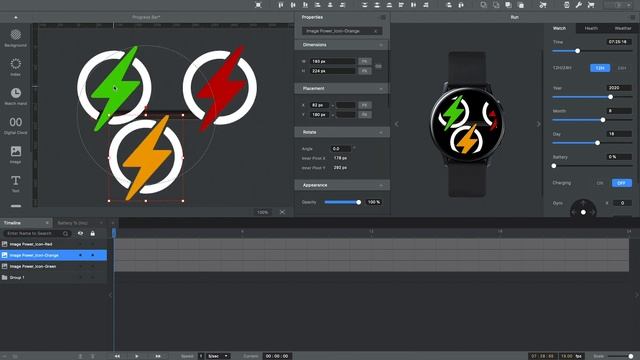Click the Run panel menu icon
Image resolution: width=640 pixels, height=360 pixels.
click(x=632, y=17)
